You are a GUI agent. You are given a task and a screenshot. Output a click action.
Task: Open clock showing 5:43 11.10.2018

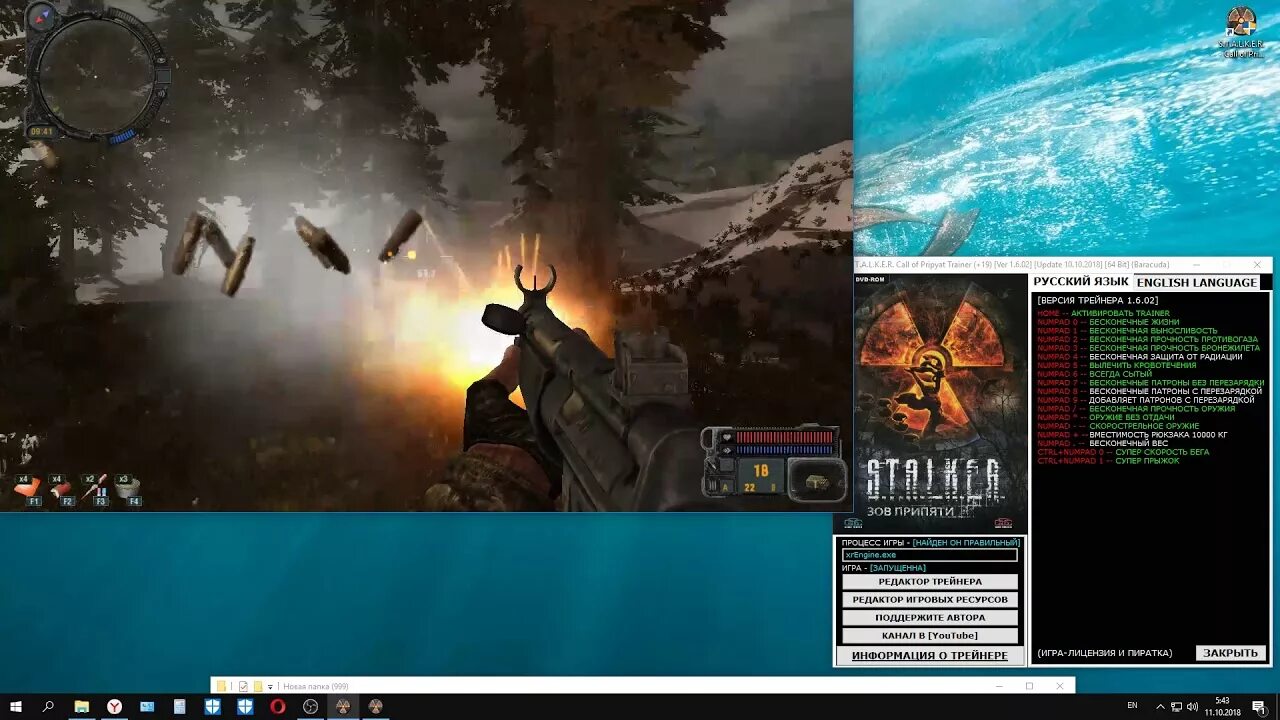pos(1222,706)
